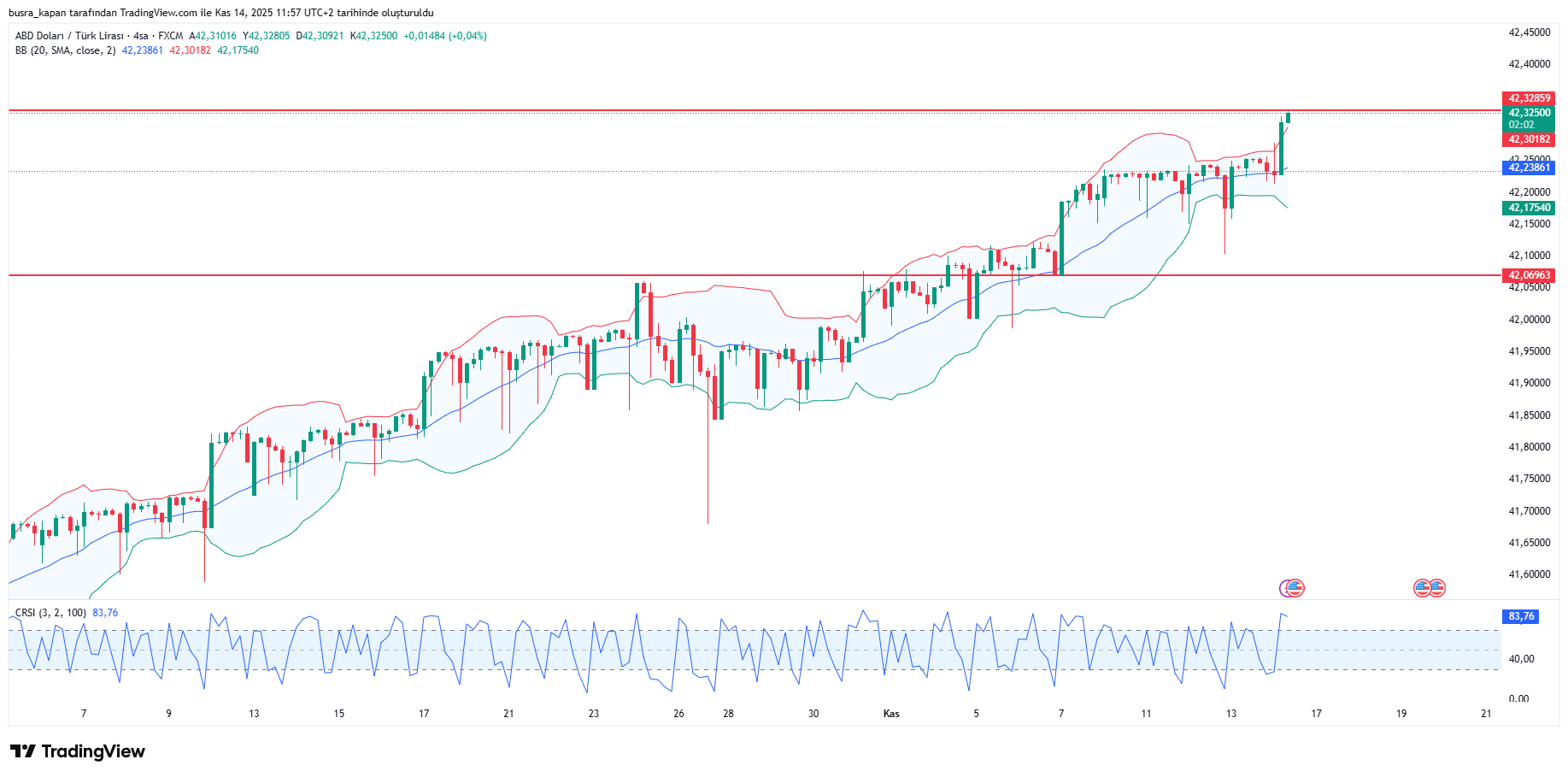This screenshot has width=1568, height=777.
Task: Select the BB (20, SMA, close, 2) legend
Action: (65, 50)
